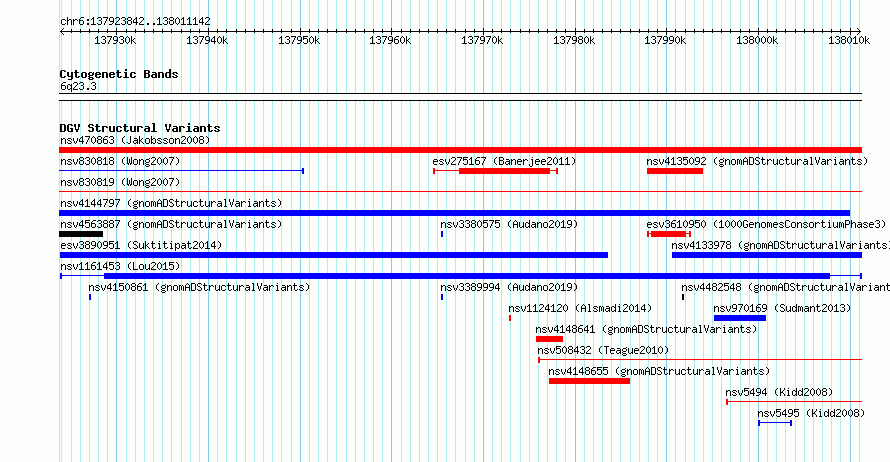
Task: Select the red esv3610950 variant bar
Action: coord(668,234)
